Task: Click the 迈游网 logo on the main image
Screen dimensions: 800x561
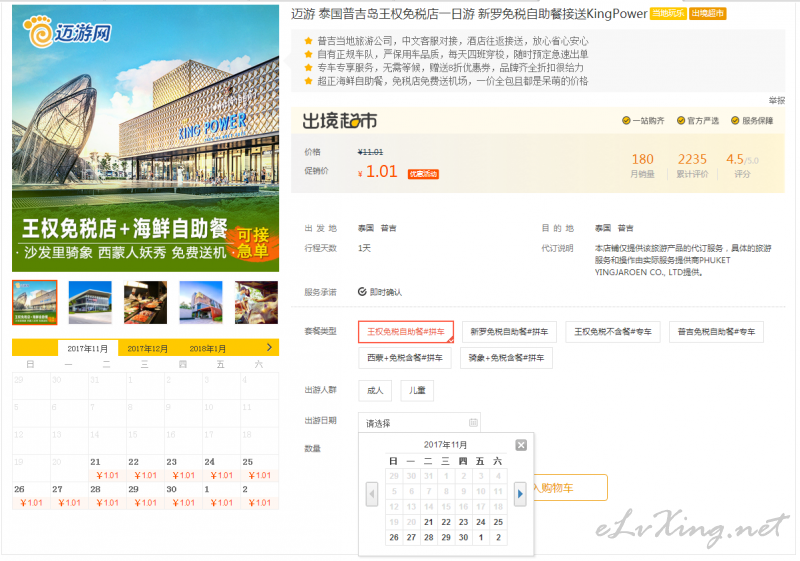Action: tap(67, 32)
